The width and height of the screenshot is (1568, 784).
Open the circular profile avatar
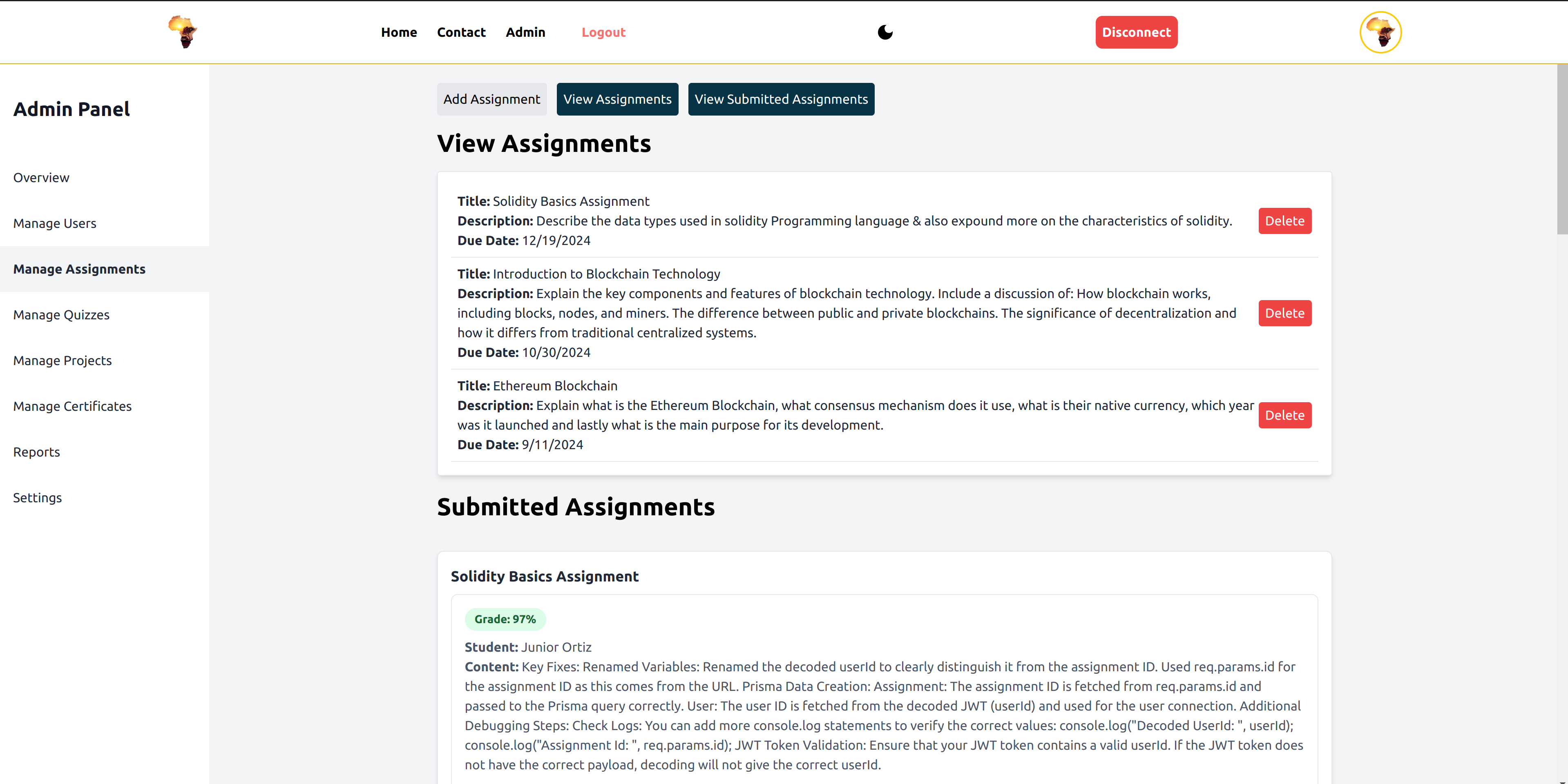[1380, 32]
